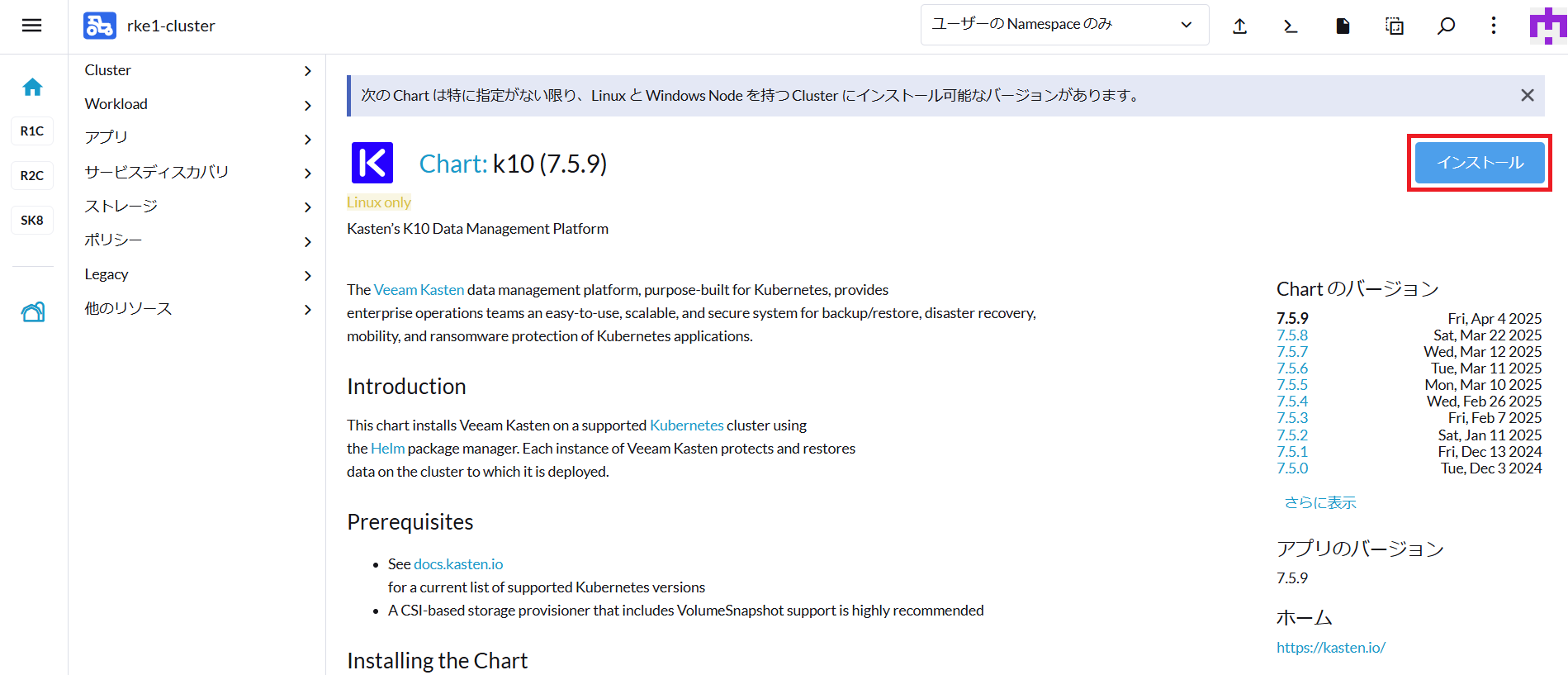Expand the サービスディスカバリ section
This screenshot has height=675, width=1568.
point(308,173)
